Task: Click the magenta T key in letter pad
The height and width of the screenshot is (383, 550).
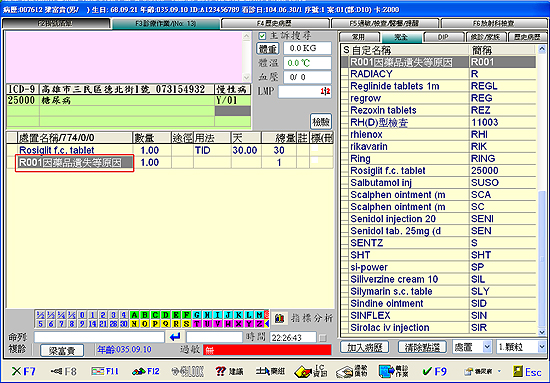Action: 197,323
